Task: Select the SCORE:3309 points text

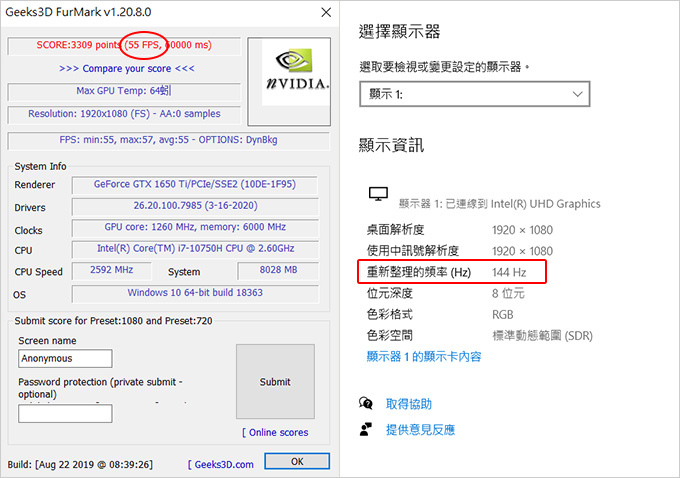Action: 78,45
